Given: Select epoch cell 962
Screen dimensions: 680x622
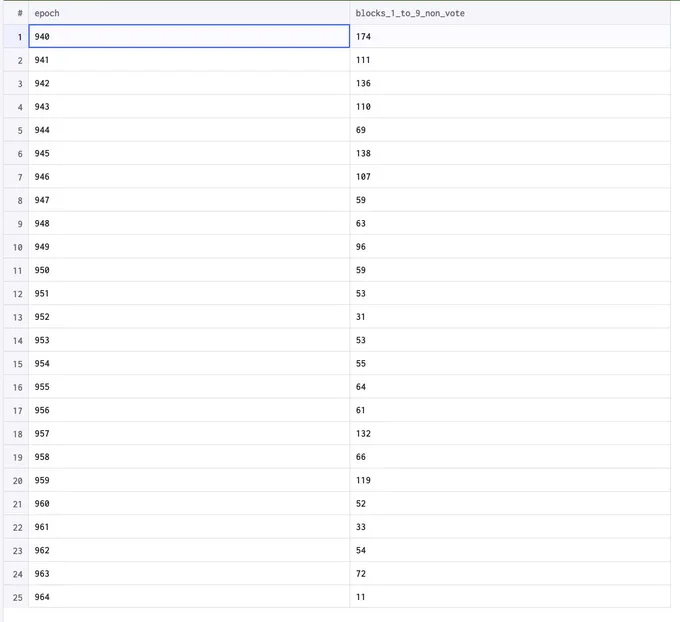Looking at the screenshot, I should click(x=189, y=550).
